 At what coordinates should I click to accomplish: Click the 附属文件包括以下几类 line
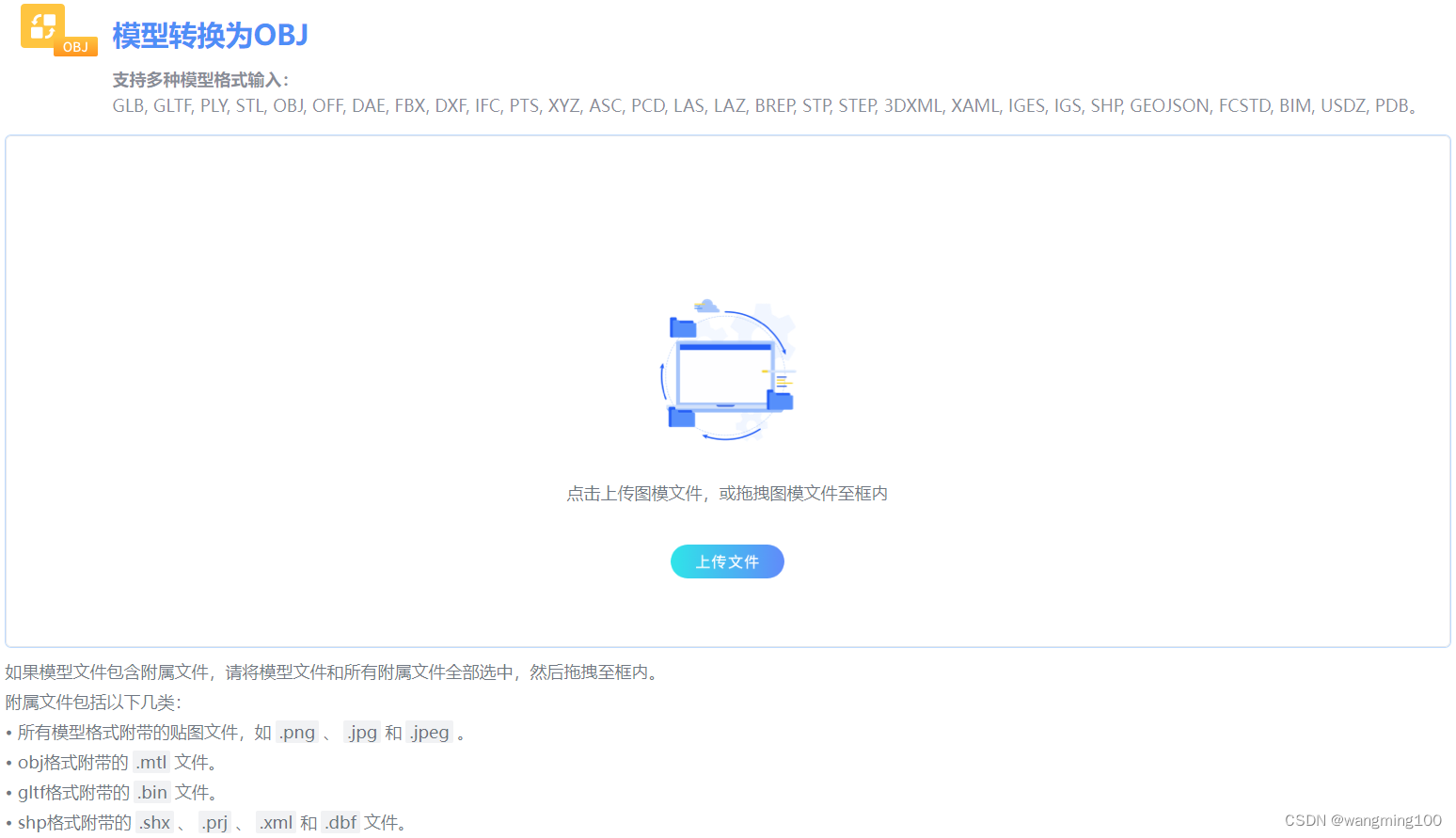[x=93, y=703]
